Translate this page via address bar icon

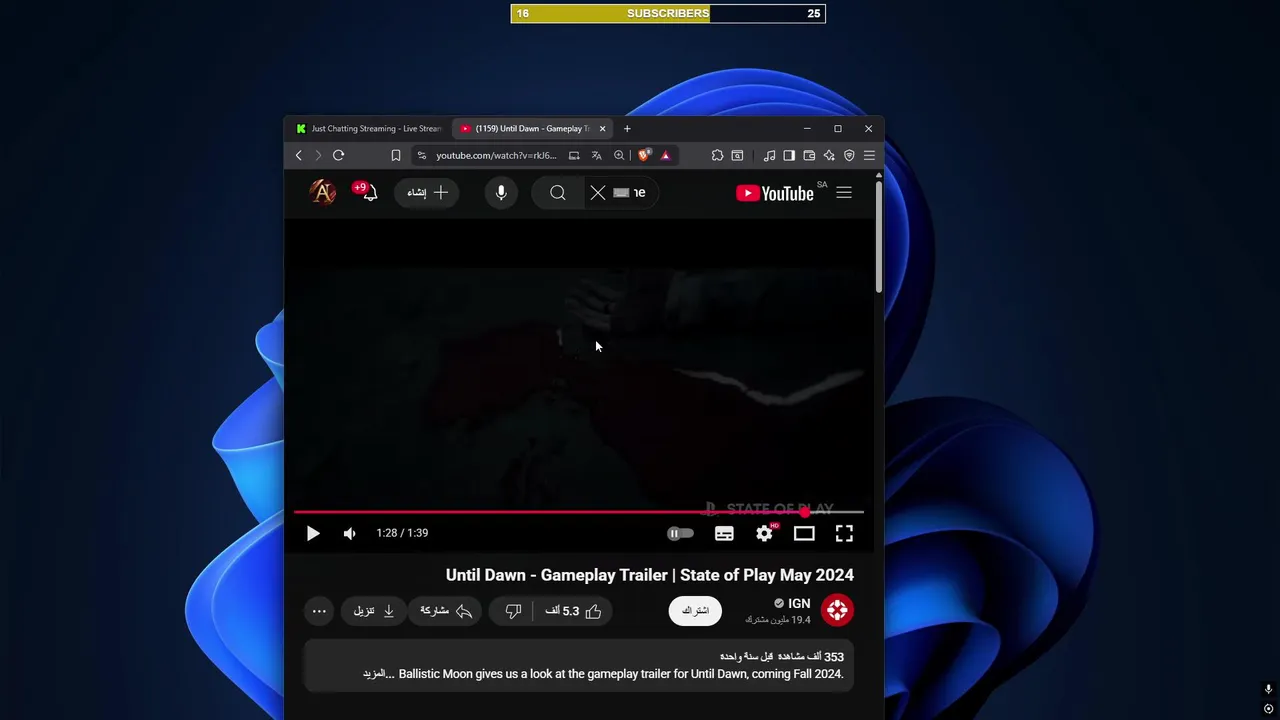pos(597,155)
